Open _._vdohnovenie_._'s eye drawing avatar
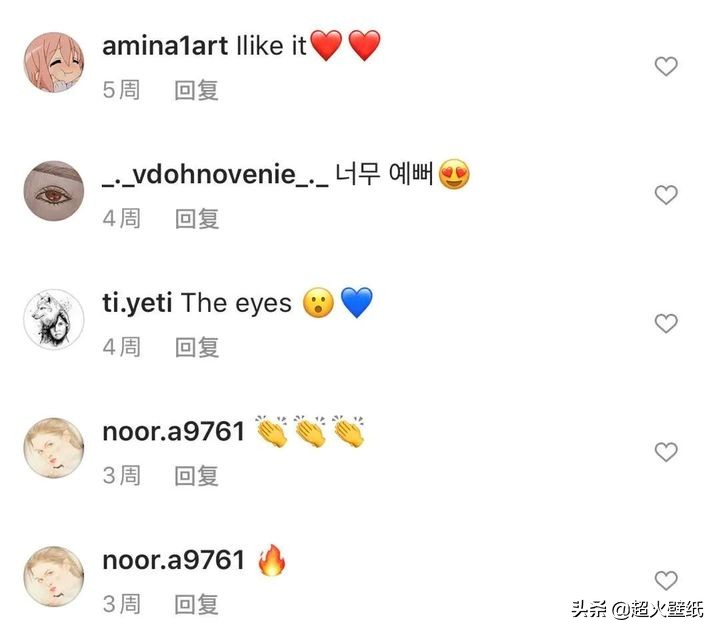720x635 pixels. [x=53, y=190]
